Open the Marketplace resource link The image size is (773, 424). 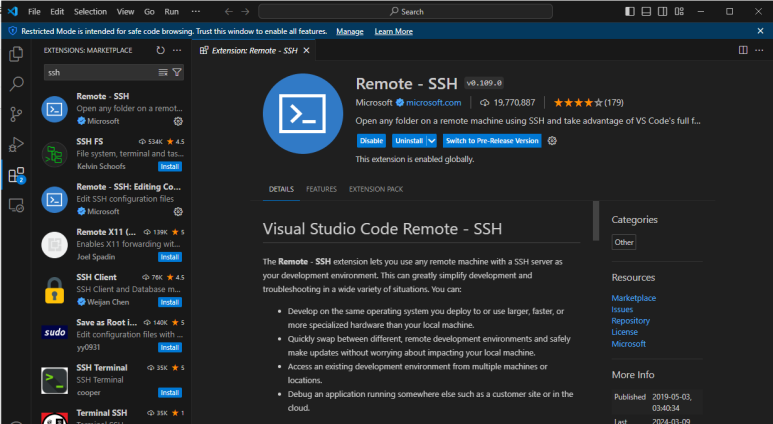[x=633, y=298]
